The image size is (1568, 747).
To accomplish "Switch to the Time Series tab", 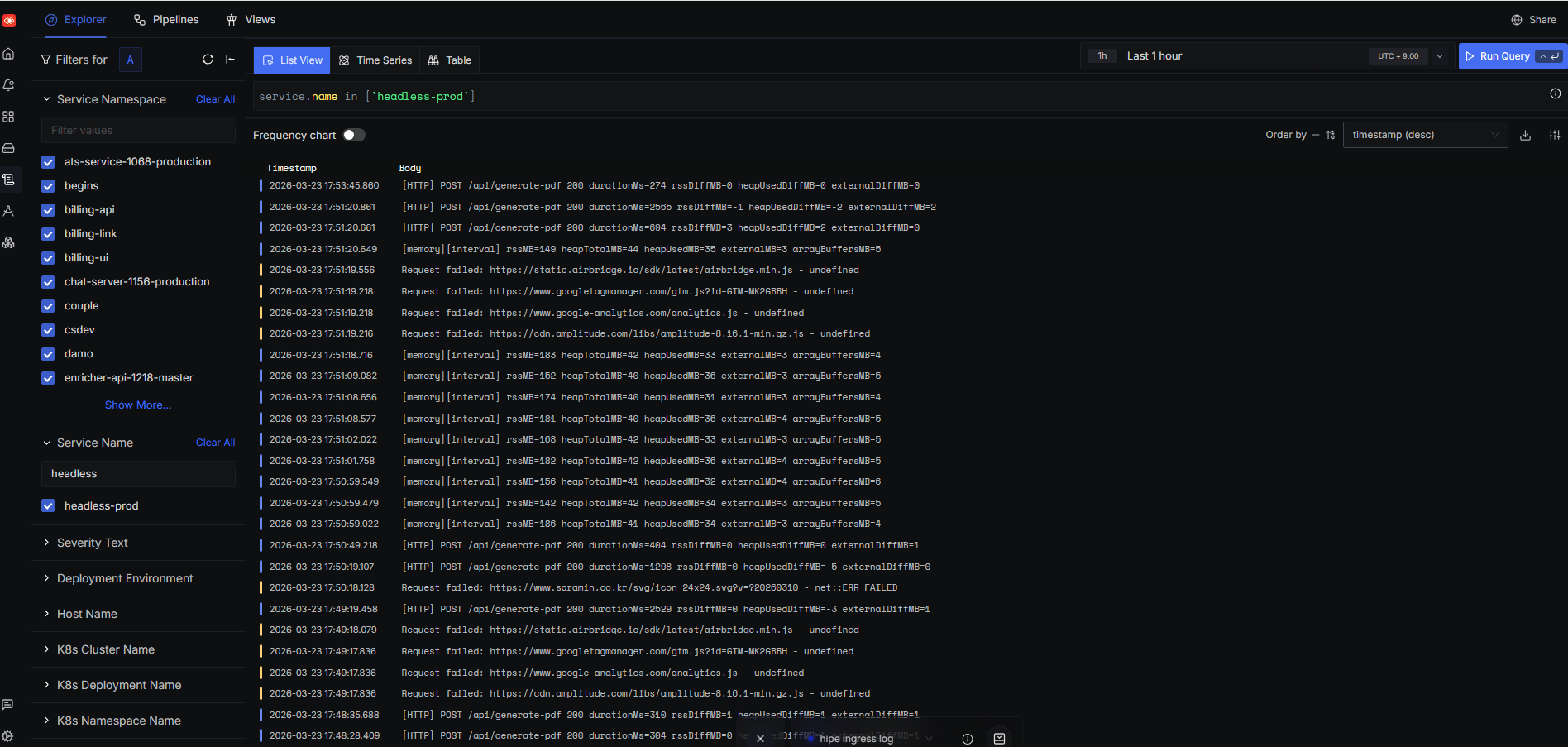I will click(375, 60).
